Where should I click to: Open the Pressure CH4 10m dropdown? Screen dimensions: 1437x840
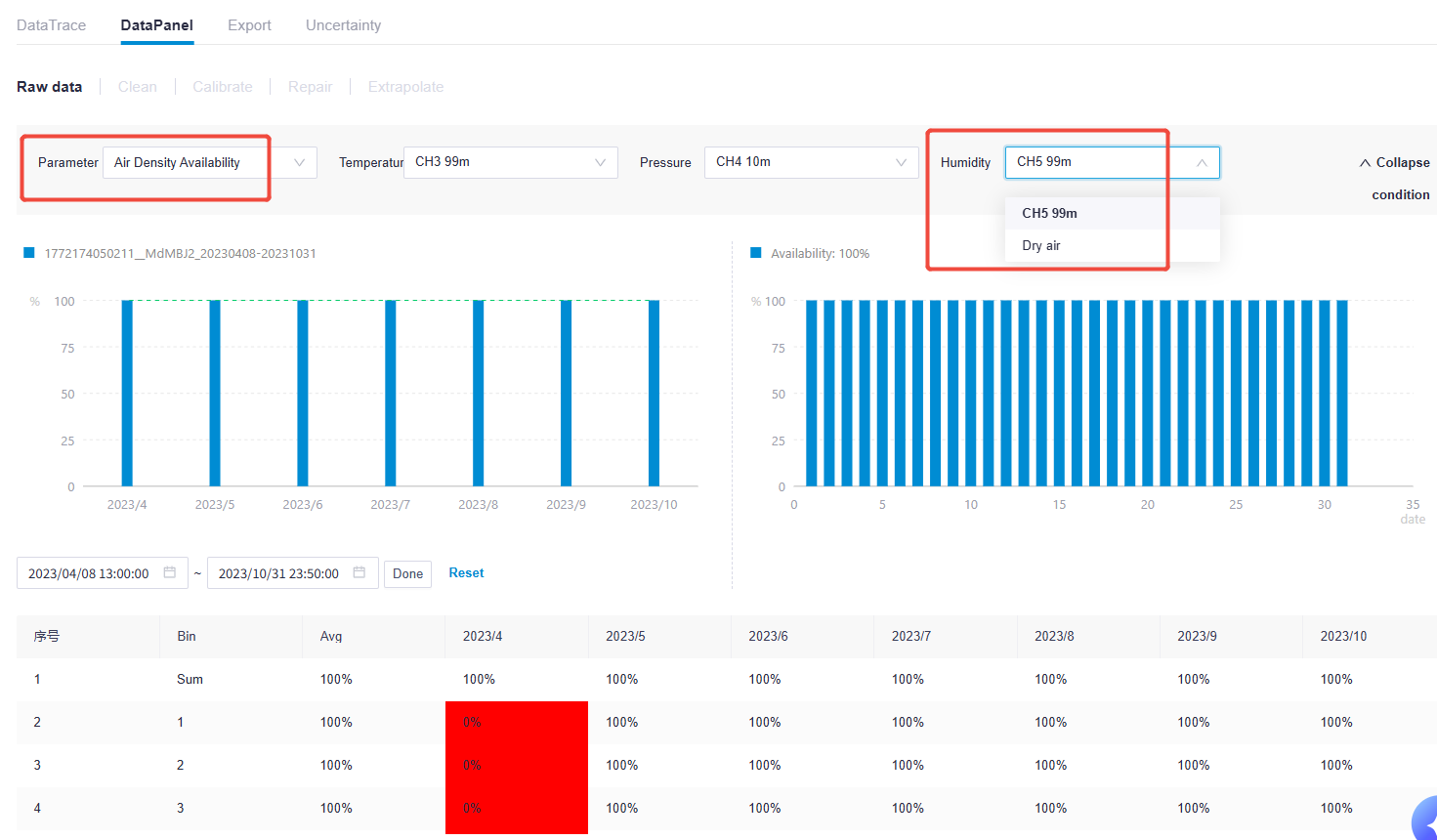pos(811,162)
